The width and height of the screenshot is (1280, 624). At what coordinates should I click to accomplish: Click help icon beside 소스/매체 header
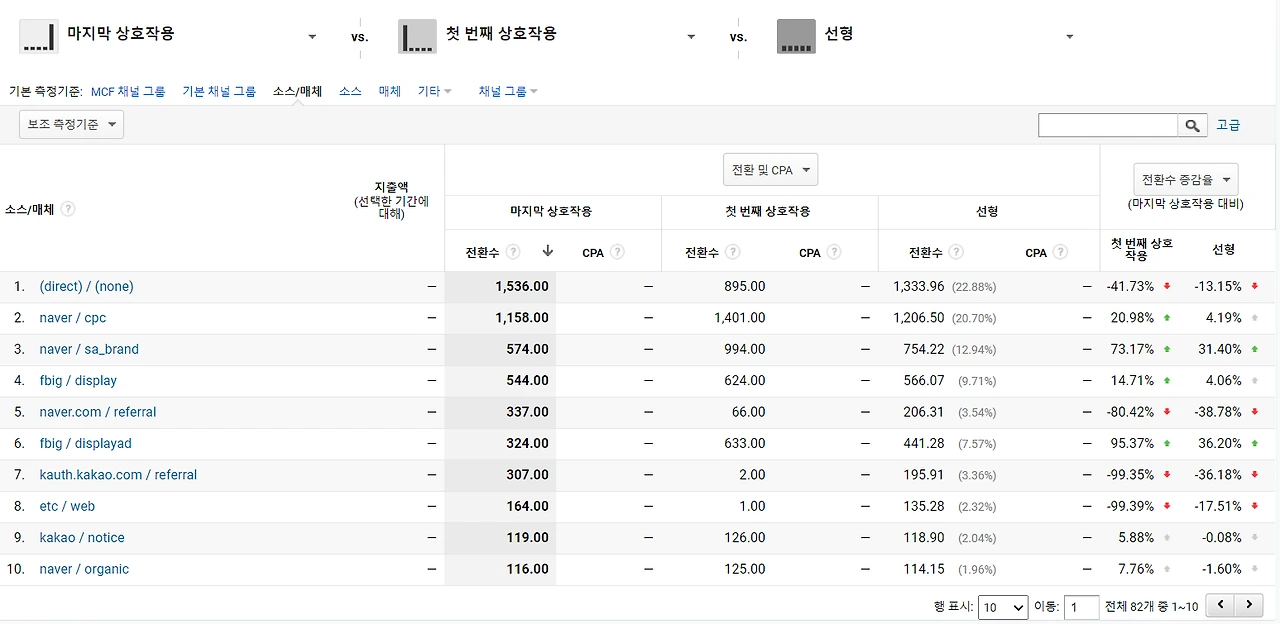68,209
